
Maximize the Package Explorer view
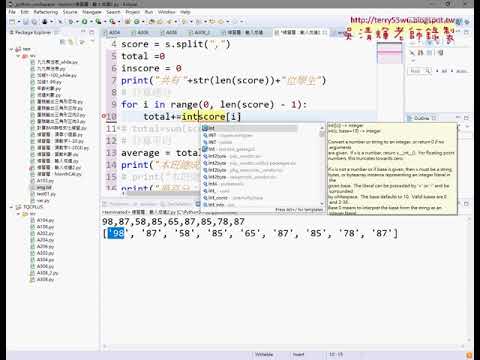coord(92,32)
